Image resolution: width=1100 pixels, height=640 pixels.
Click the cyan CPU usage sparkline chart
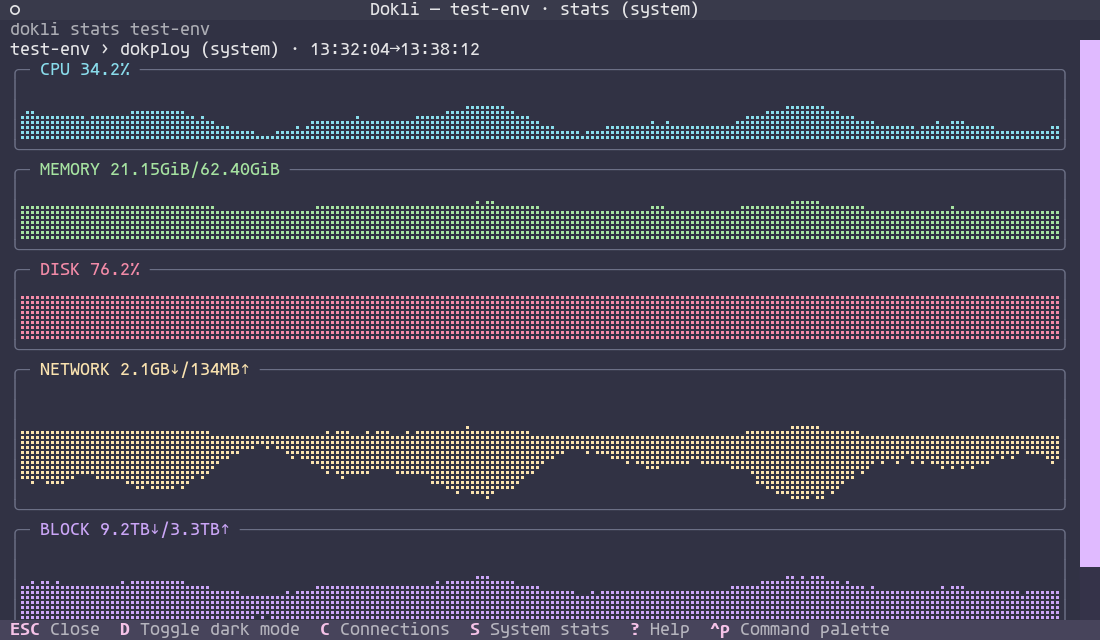click(x=539, y=122)
